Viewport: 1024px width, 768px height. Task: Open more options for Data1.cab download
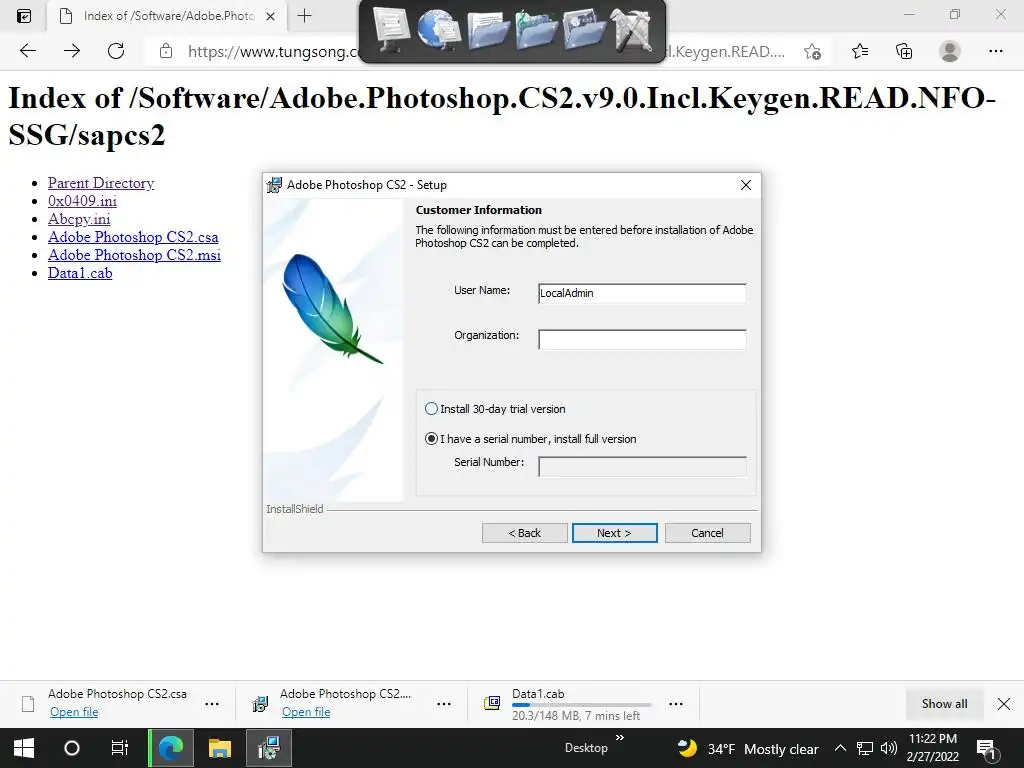[x=676, y=704]
